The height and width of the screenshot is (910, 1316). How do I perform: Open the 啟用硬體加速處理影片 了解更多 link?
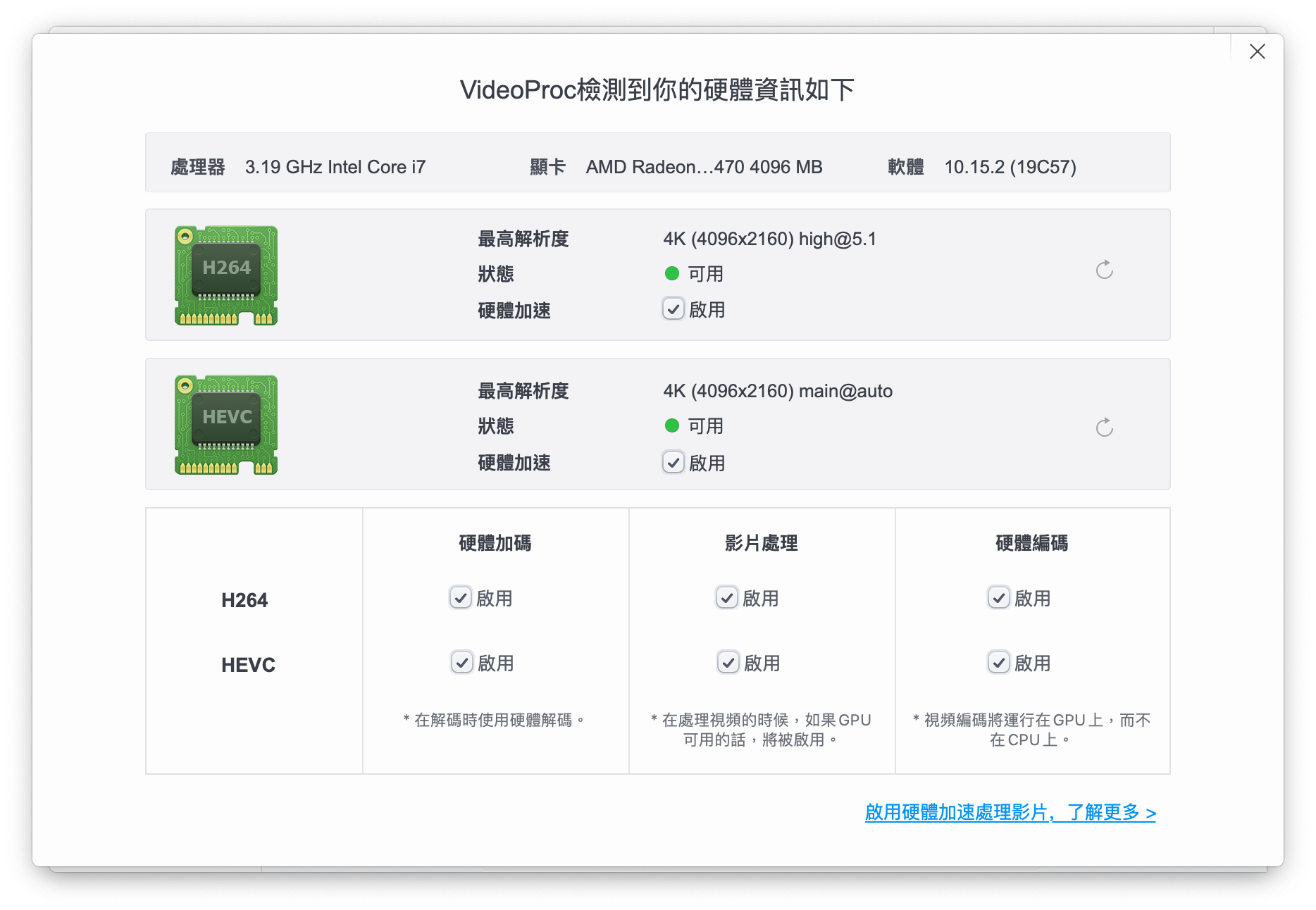click(x=1010, y=813)
